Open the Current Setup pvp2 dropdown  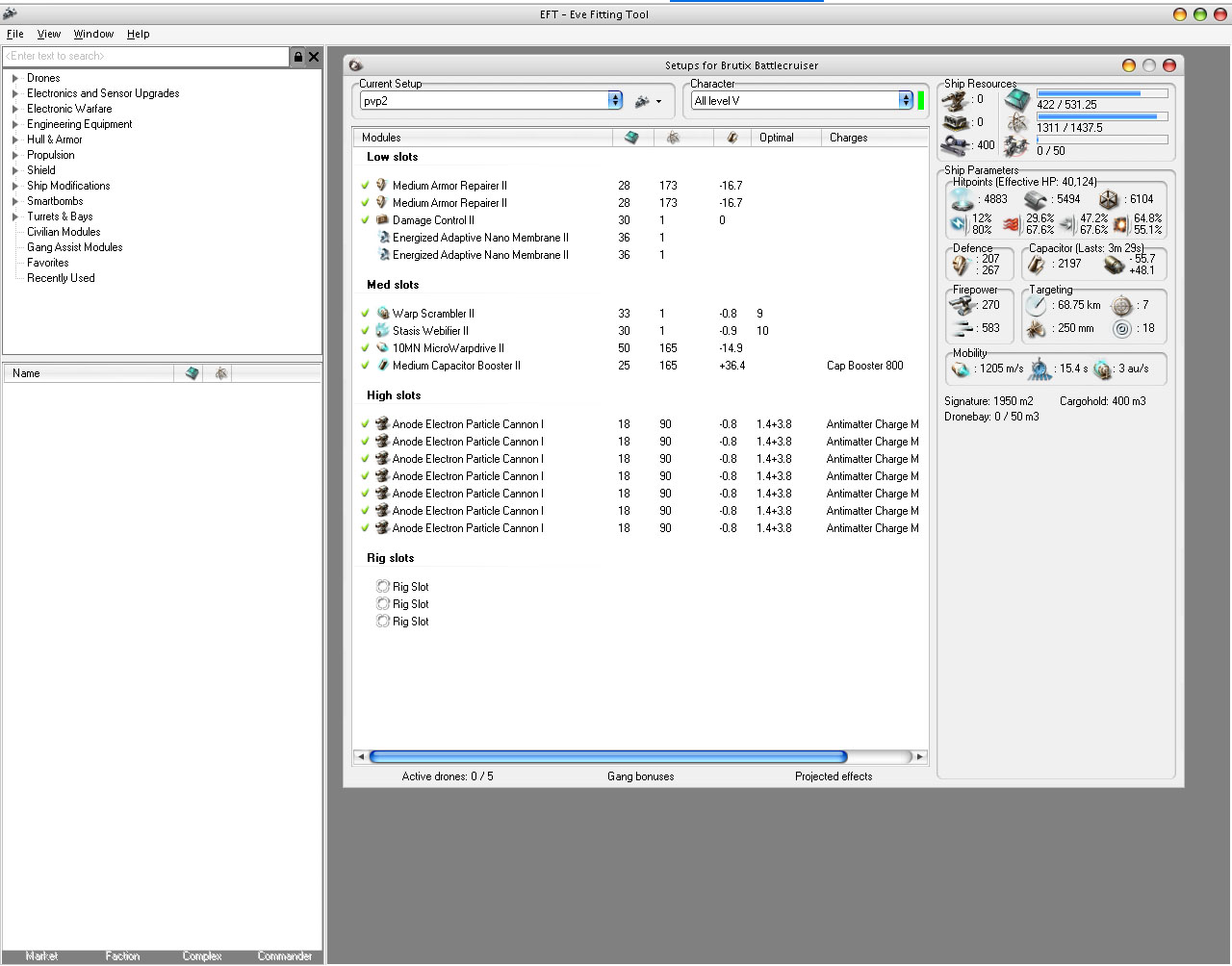(615, 101)
